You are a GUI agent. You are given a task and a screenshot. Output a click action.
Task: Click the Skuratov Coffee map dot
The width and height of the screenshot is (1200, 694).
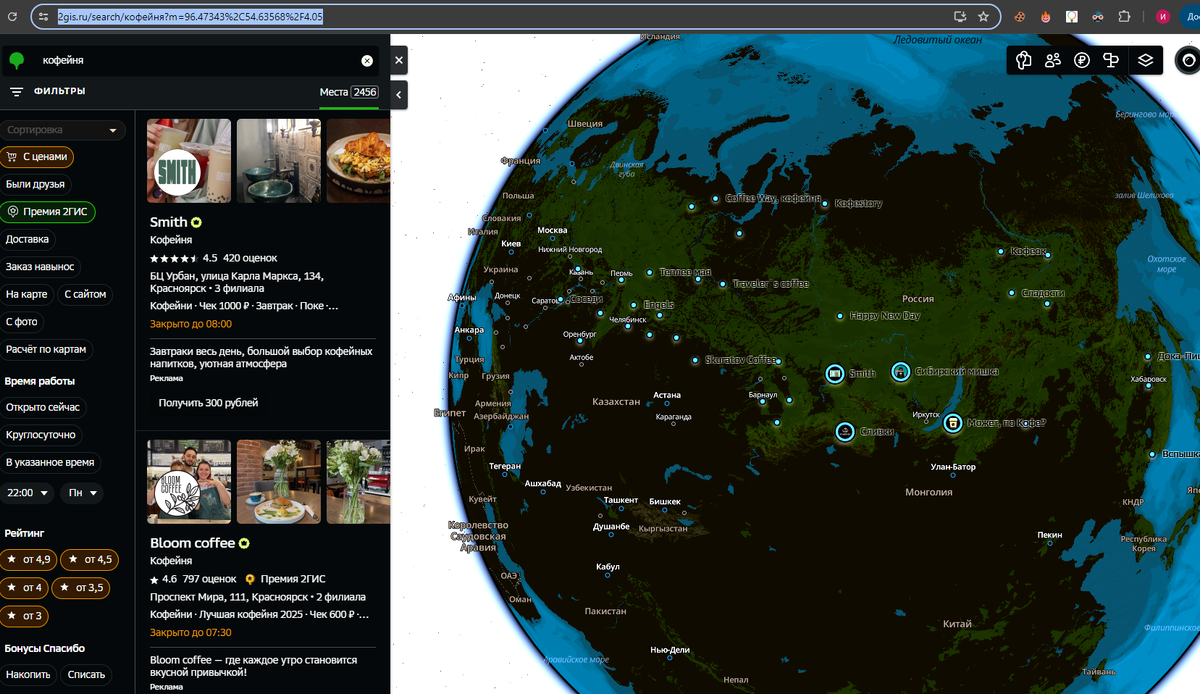pyautogui.click(x=695, y=360)
